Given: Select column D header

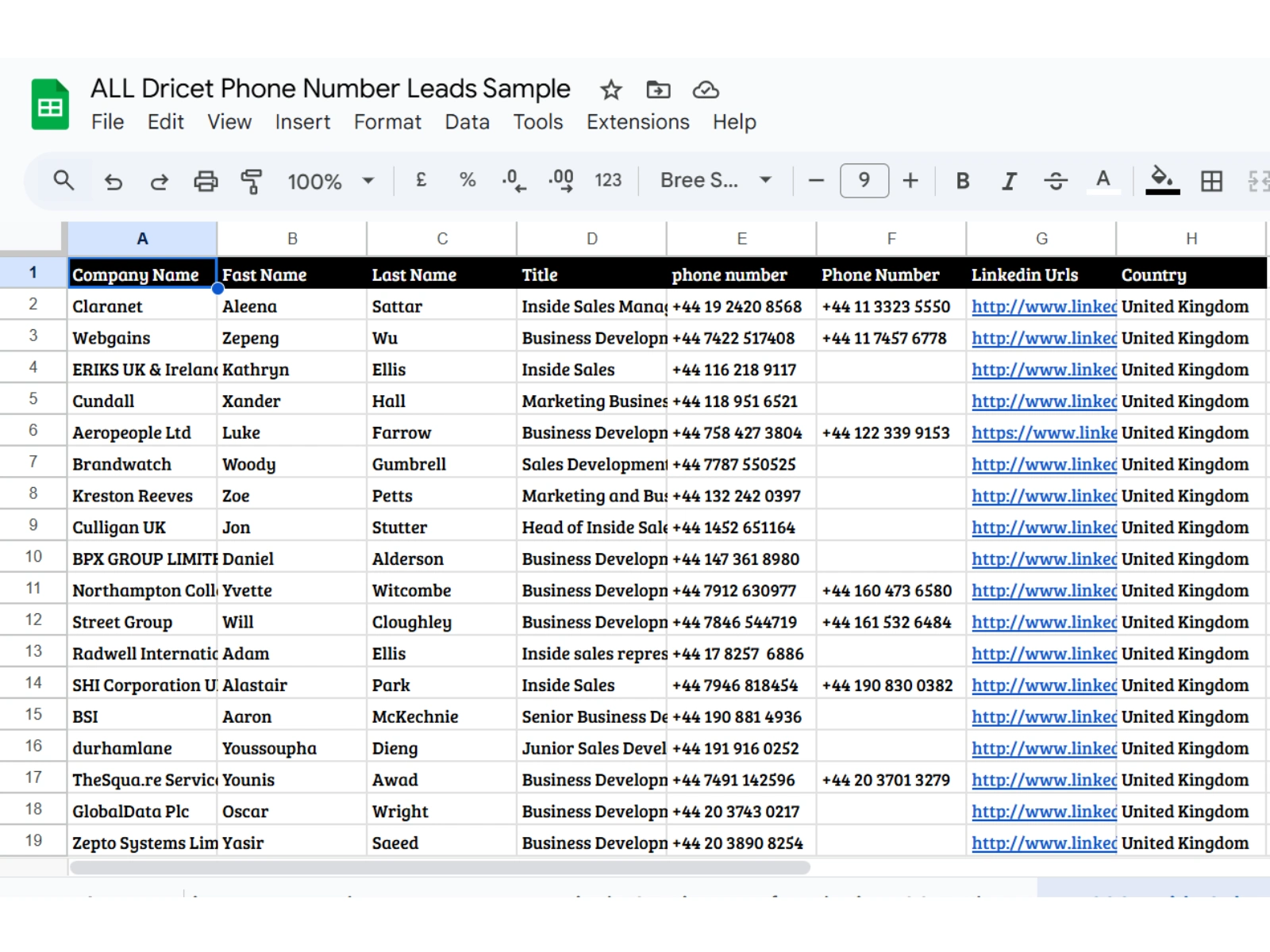Looking at the screenshot, I should coord(592,239).
